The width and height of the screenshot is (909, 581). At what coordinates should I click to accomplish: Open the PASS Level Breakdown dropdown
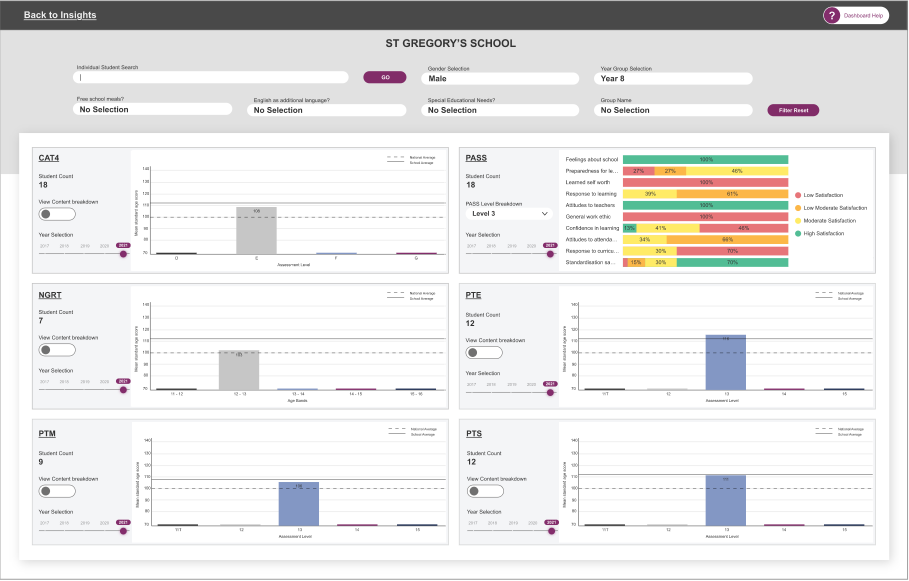(x=510, y=213)
